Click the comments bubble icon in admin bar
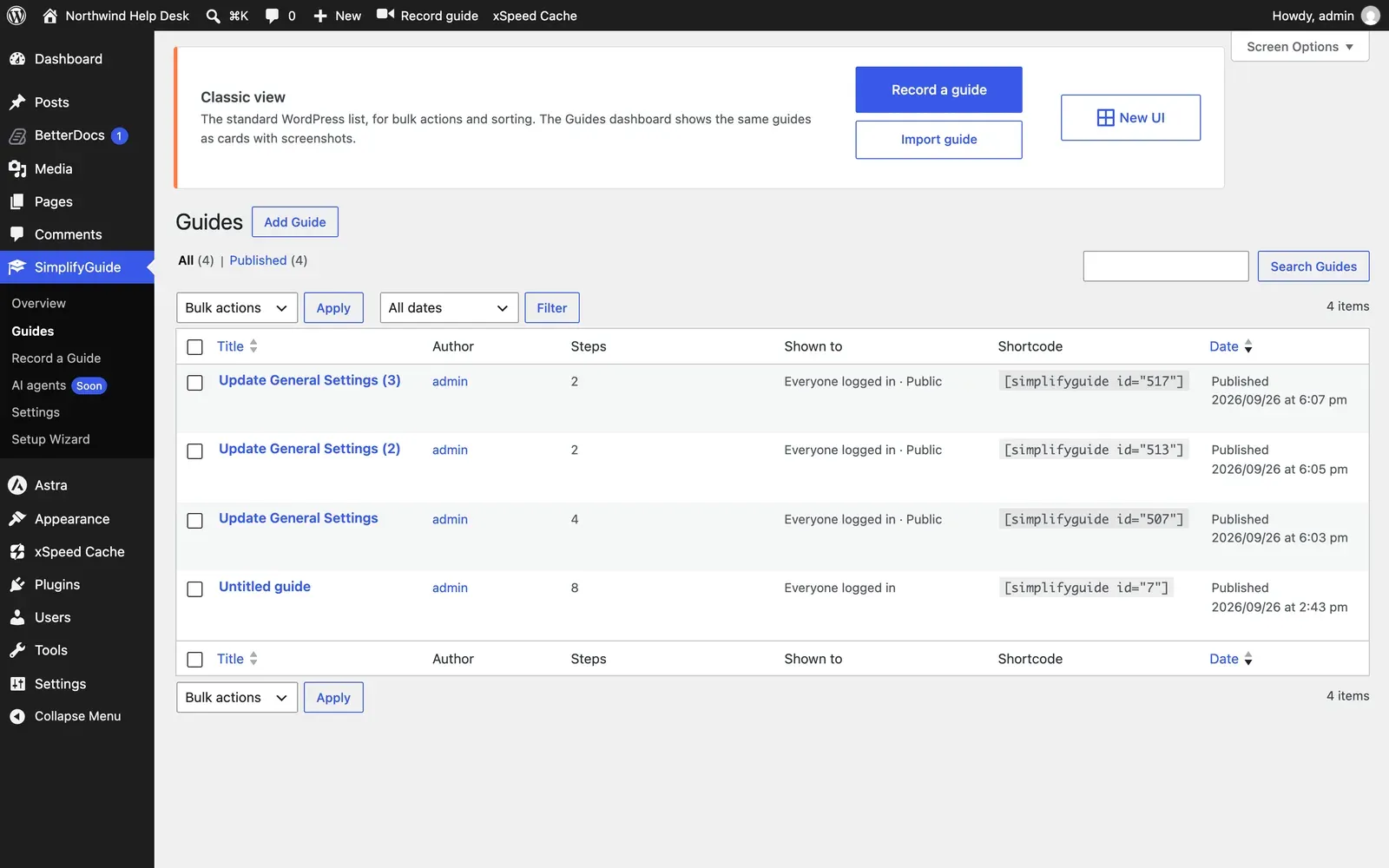Screen dimensions: 1389x868 pyautogui.click(x=273, y=16)
